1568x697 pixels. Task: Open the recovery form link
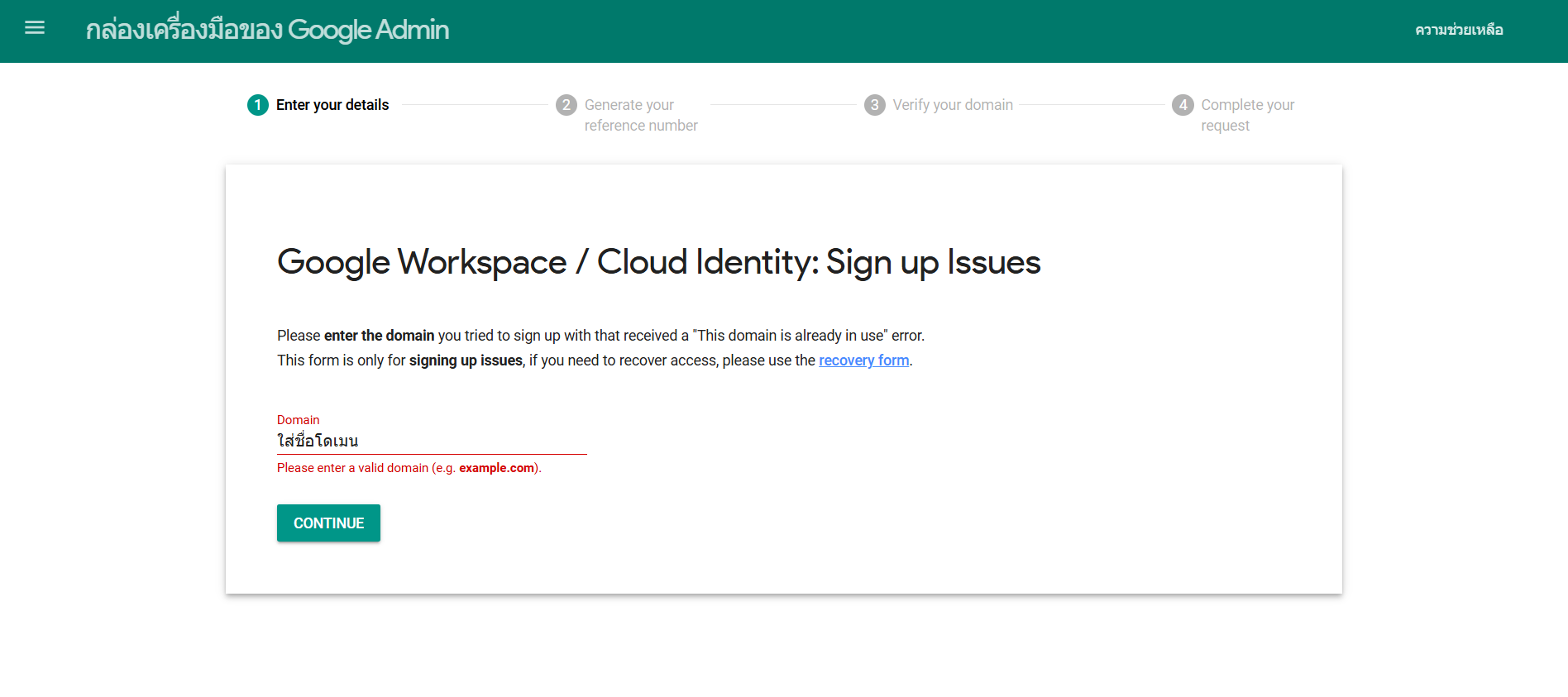pyautogui.click(x=864, y=360)
